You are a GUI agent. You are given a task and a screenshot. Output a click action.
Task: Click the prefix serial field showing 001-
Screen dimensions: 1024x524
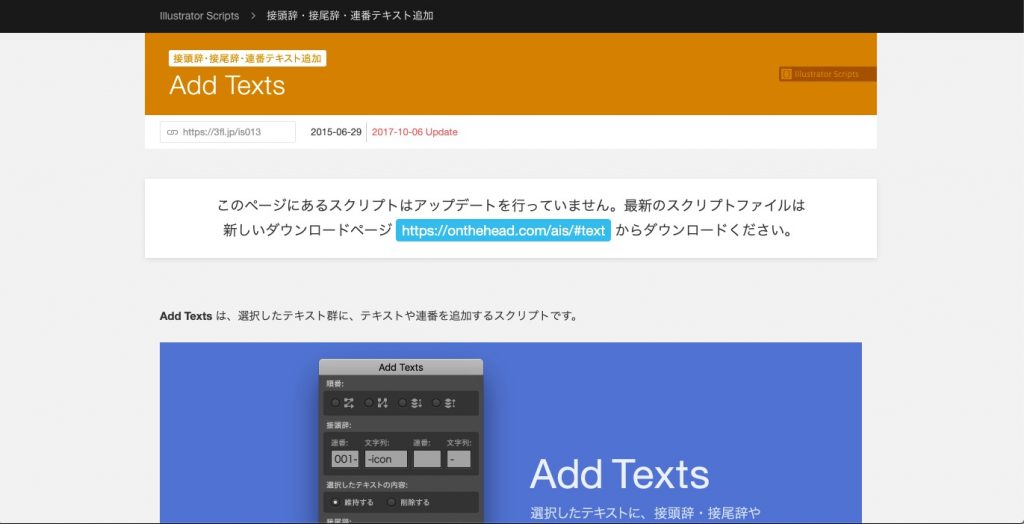click(345, 459)
